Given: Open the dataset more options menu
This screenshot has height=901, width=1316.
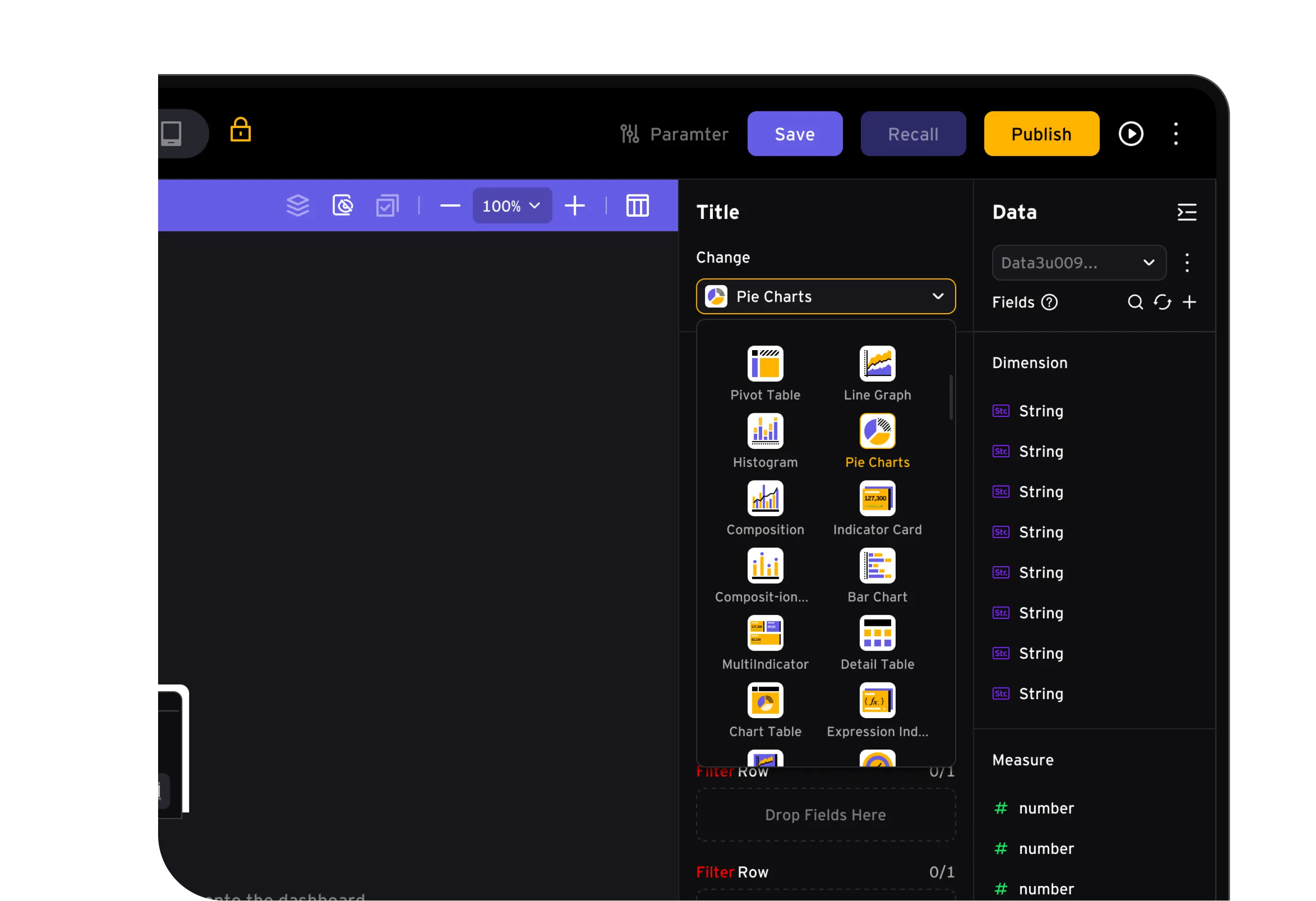Looking at the screenshot, I should click(1187, 263).
